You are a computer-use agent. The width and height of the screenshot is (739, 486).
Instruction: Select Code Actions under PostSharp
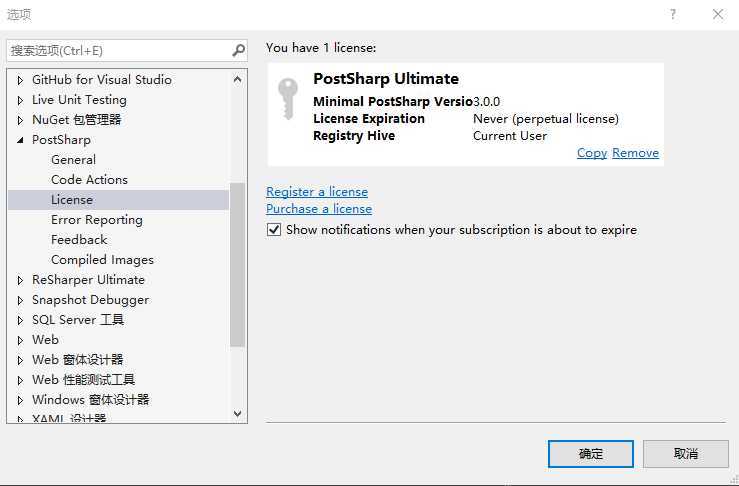[x=90, y=180]
